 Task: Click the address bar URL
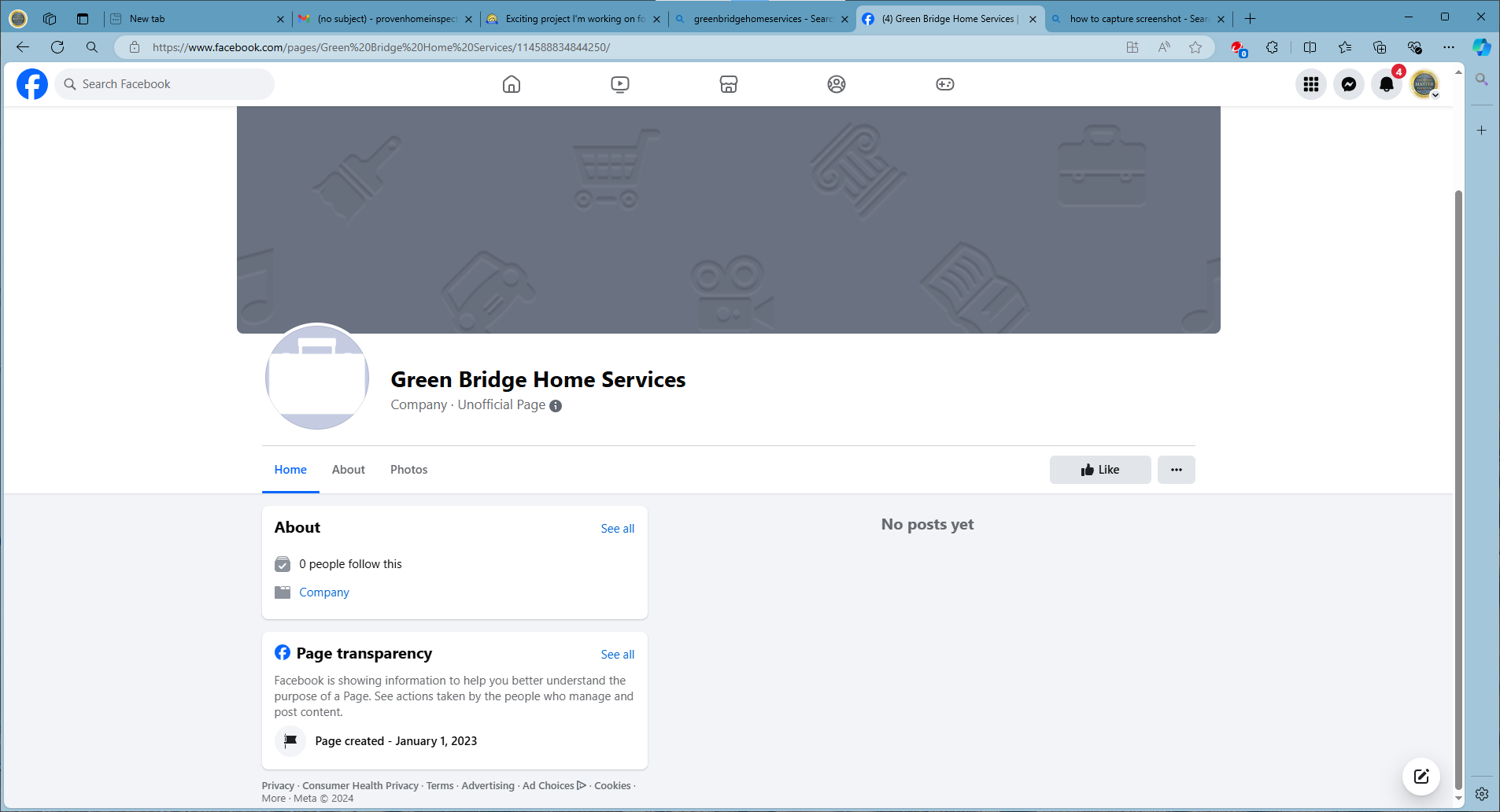click(x=381, y=47)
